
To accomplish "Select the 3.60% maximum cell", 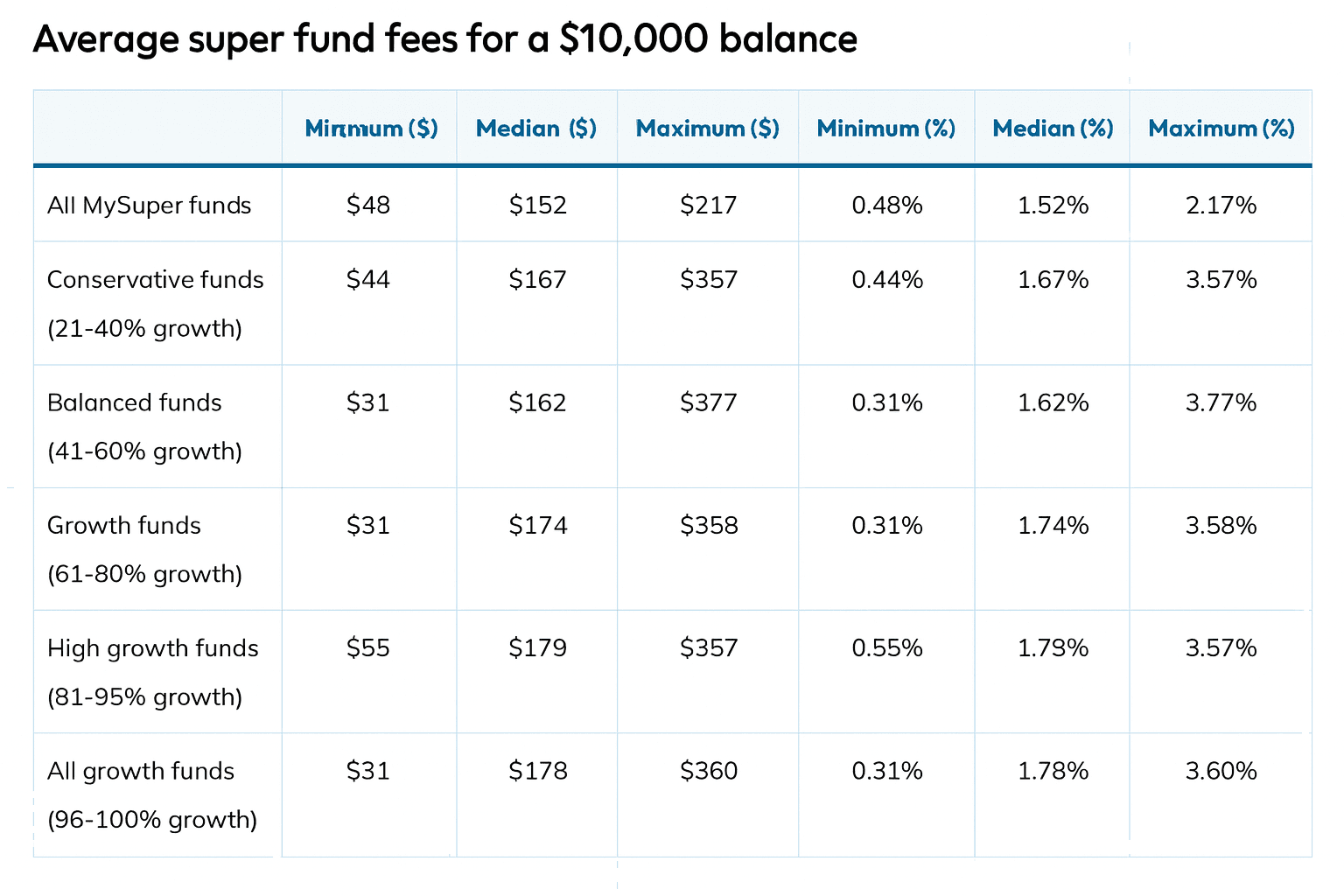I will 1221,771.
